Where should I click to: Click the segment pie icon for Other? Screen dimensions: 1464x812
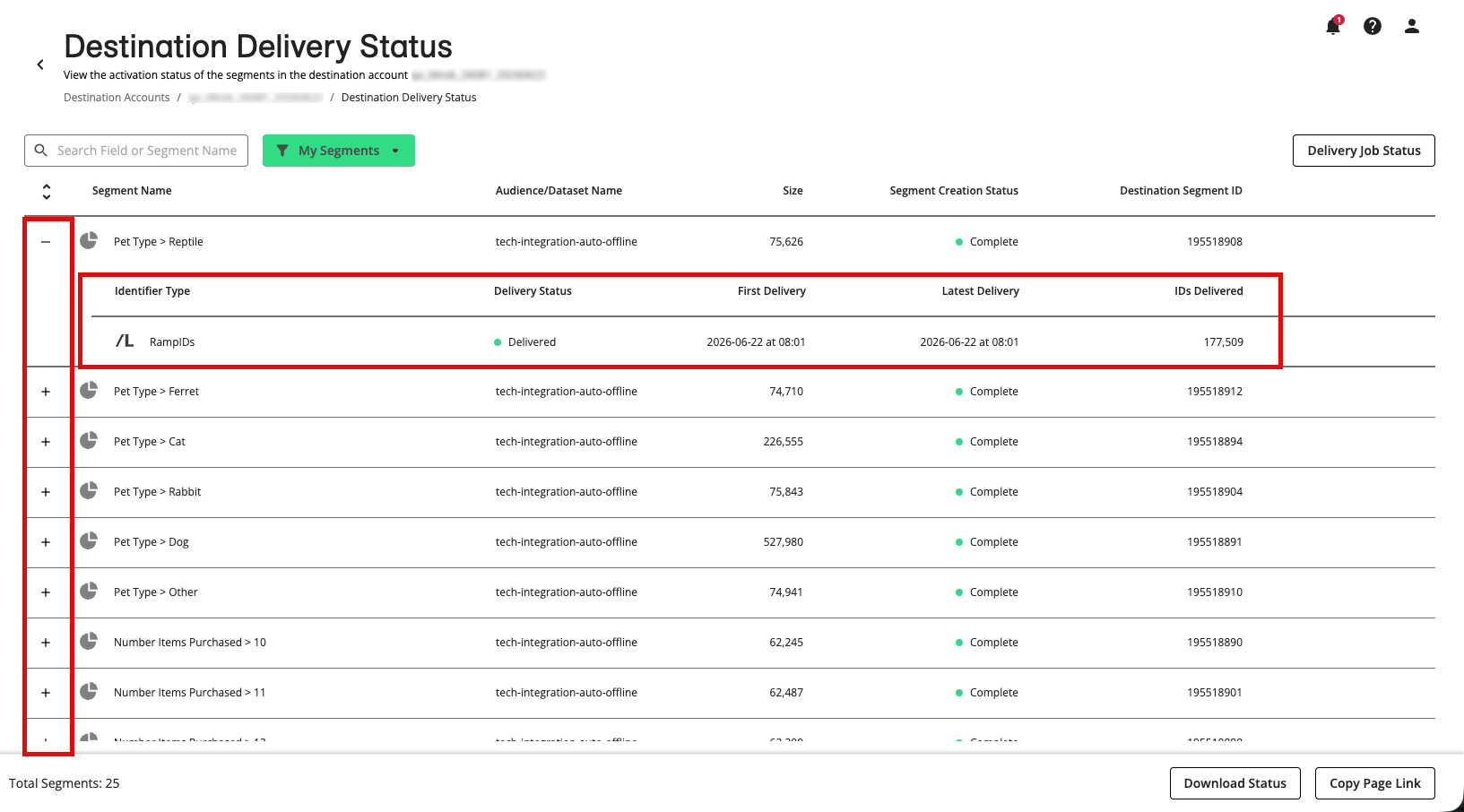tap(89, 591)
